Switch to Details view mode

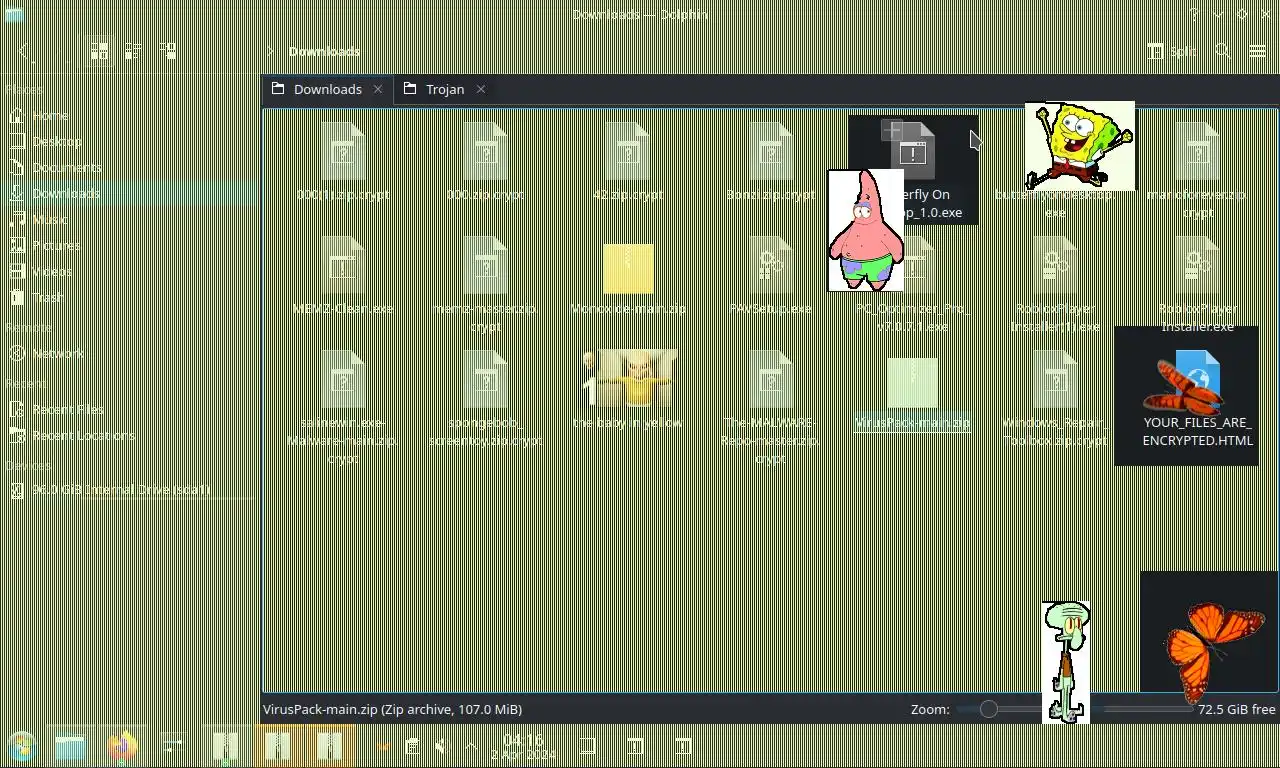pos(167,51)
